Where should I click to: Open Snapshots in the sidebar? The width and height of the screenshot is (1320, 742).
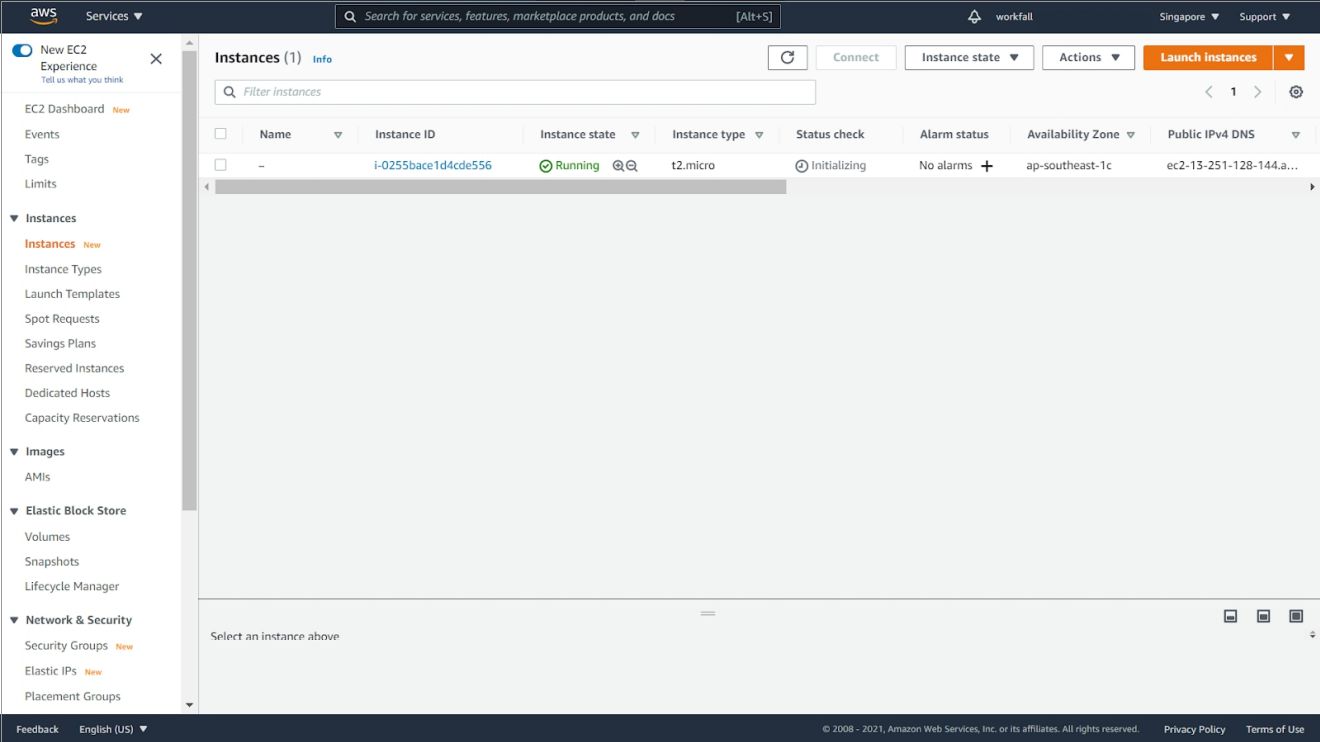[x=52, y=562]
